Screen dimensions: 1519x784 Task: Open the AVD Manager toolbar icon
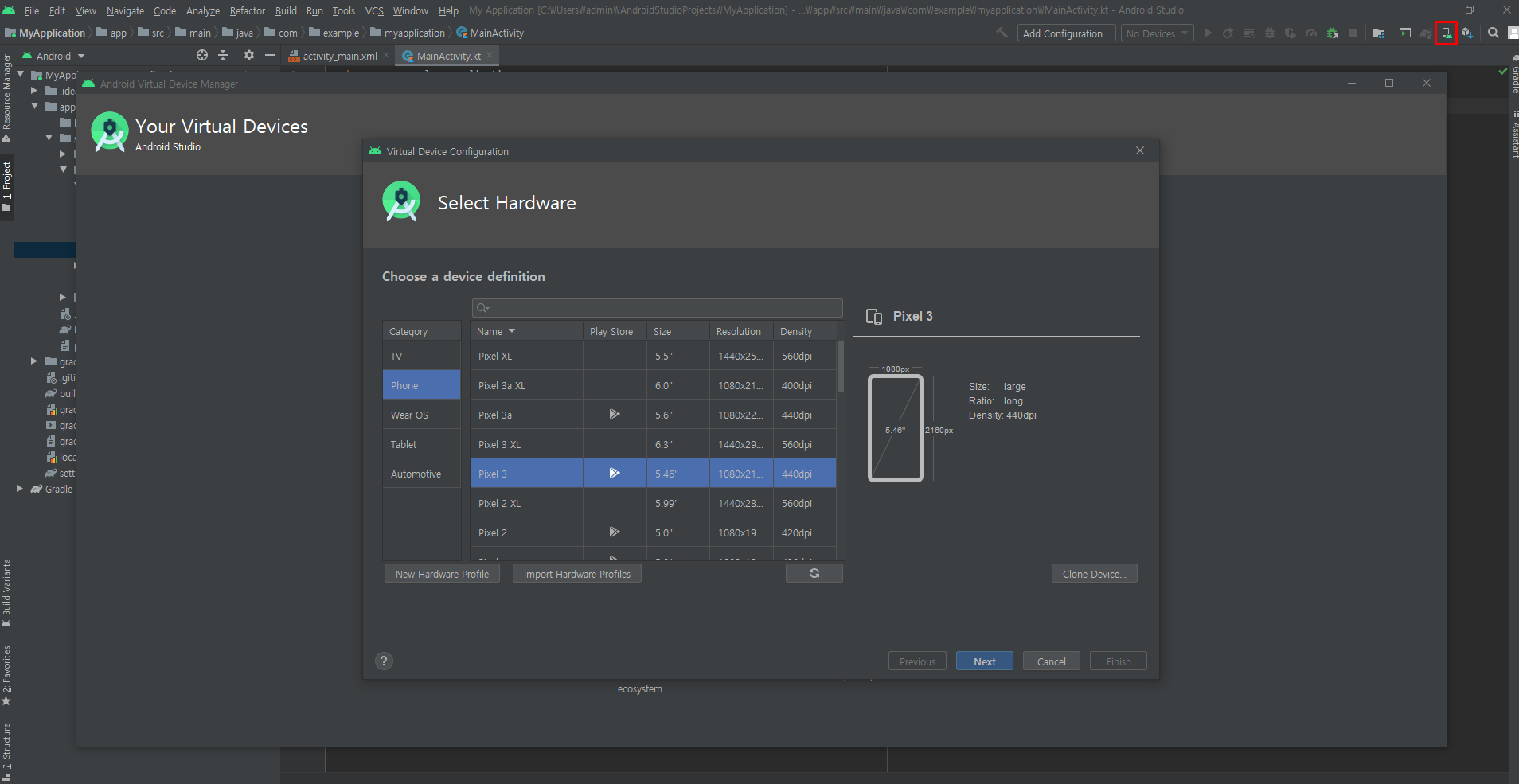click(x=1446, y=33)
